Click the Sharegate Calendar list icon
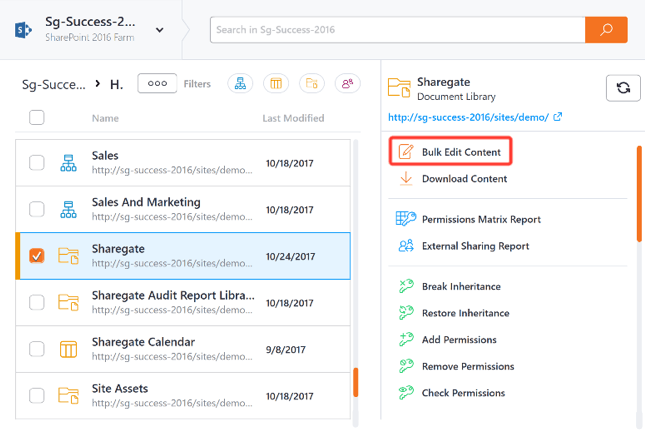Viewport: 645px width, 434px height. 68,349
